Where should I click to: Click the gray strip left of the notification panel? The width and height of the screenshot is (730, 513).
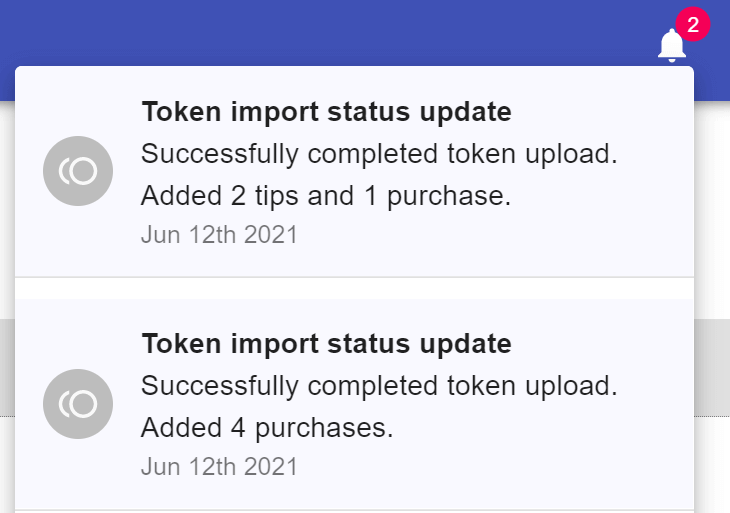point(7,365)
